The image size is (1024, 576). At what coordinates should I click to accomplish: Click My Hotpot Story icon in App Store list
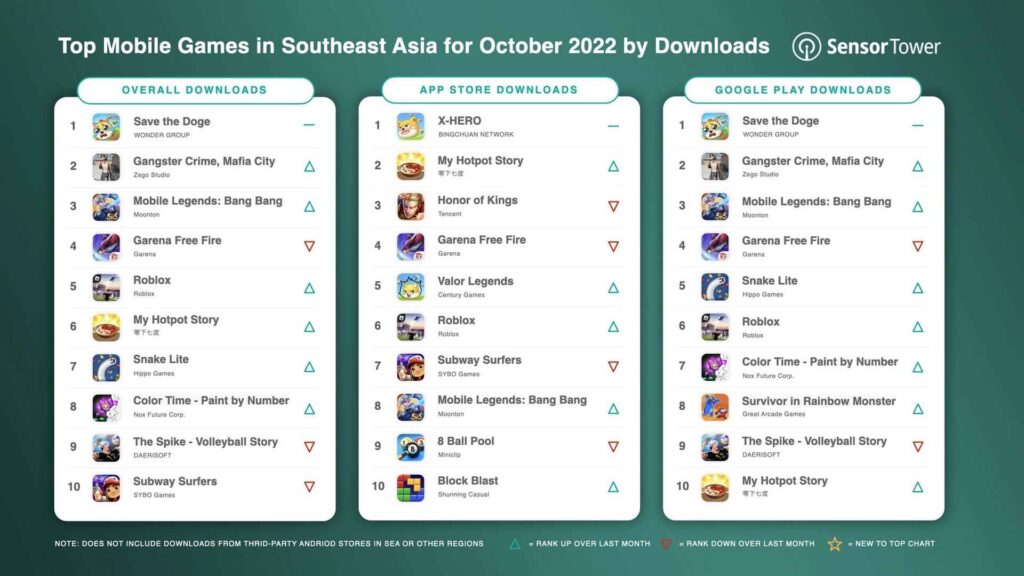(x=410, y=166)
